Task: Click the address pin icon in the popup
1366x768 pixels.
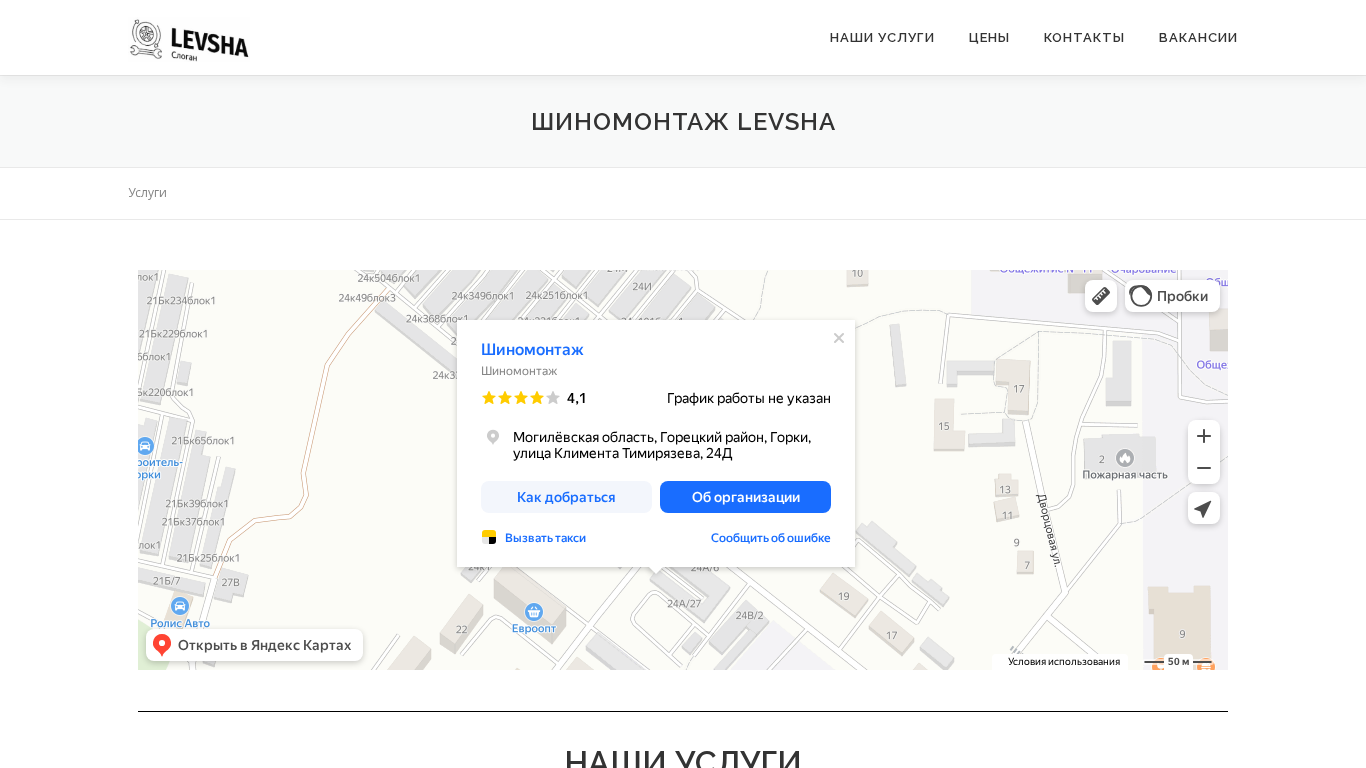Action: pyautogui.click(x=493, y=437)
